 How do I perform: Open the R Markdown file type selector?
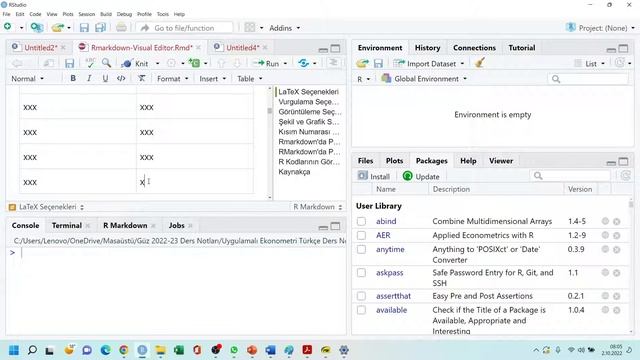click(318, 207)
